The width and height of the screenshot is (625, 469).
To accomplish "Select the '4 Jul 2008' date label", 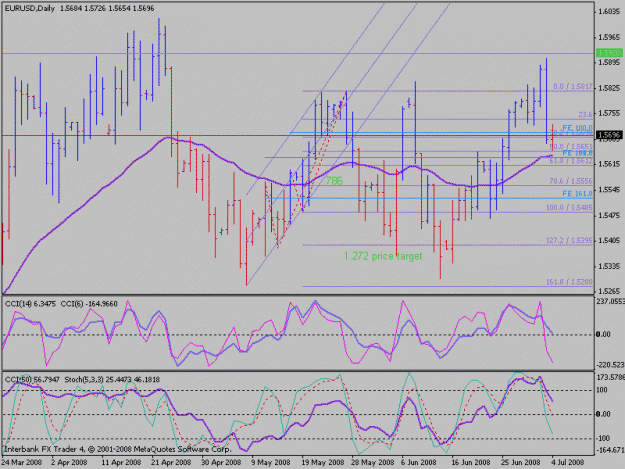I will click(x=568, y=462).
